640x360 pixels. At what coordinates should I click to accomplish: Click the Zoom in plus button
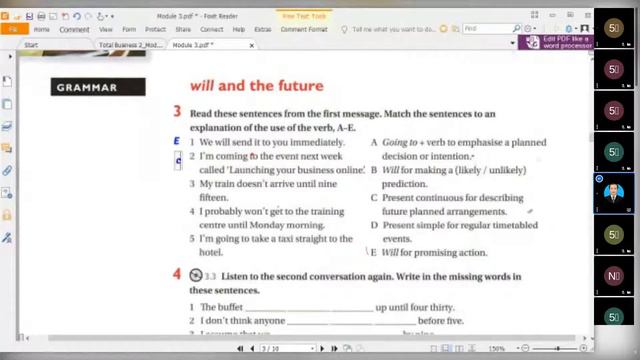tap(584, 348)
